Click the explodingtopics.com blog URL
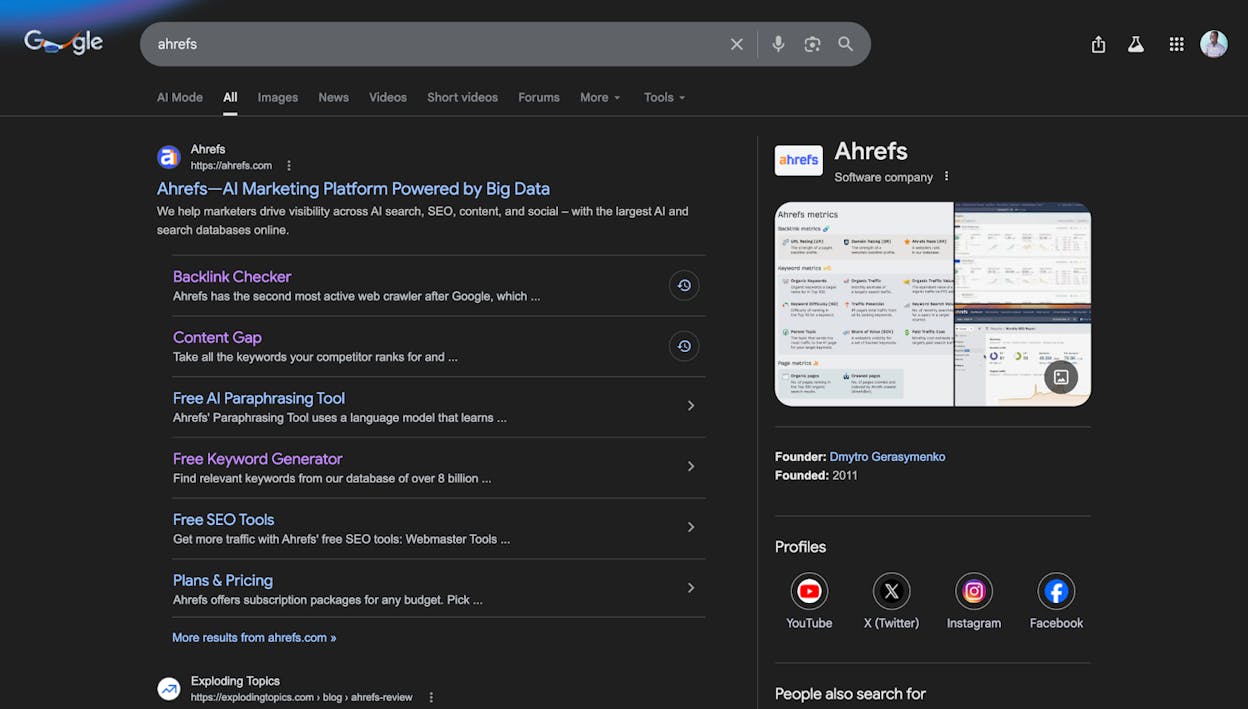Viewport: 1248px width, 709px height. pos(302,697)
